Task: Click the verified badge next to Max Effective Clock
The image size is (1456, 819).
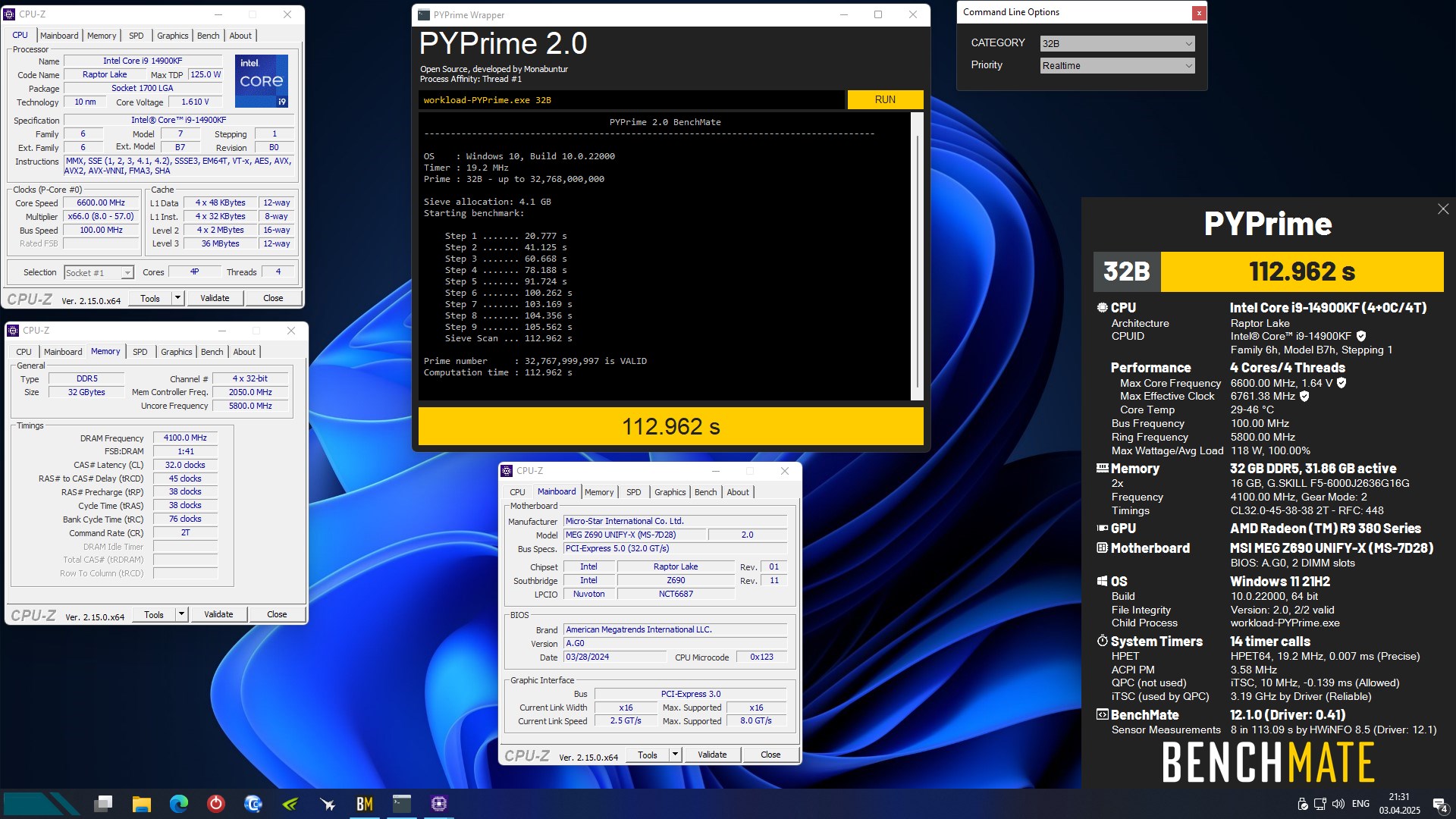Action: click(1304, 396)
